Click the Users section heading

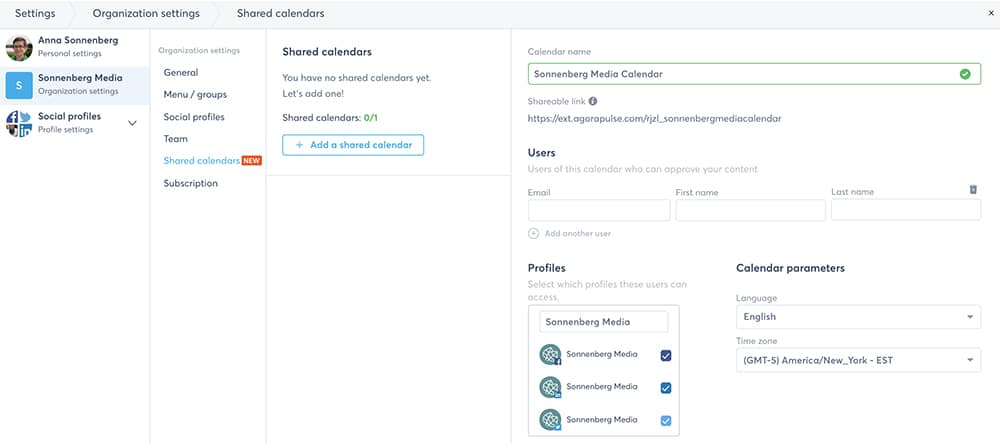click(541, 153)
